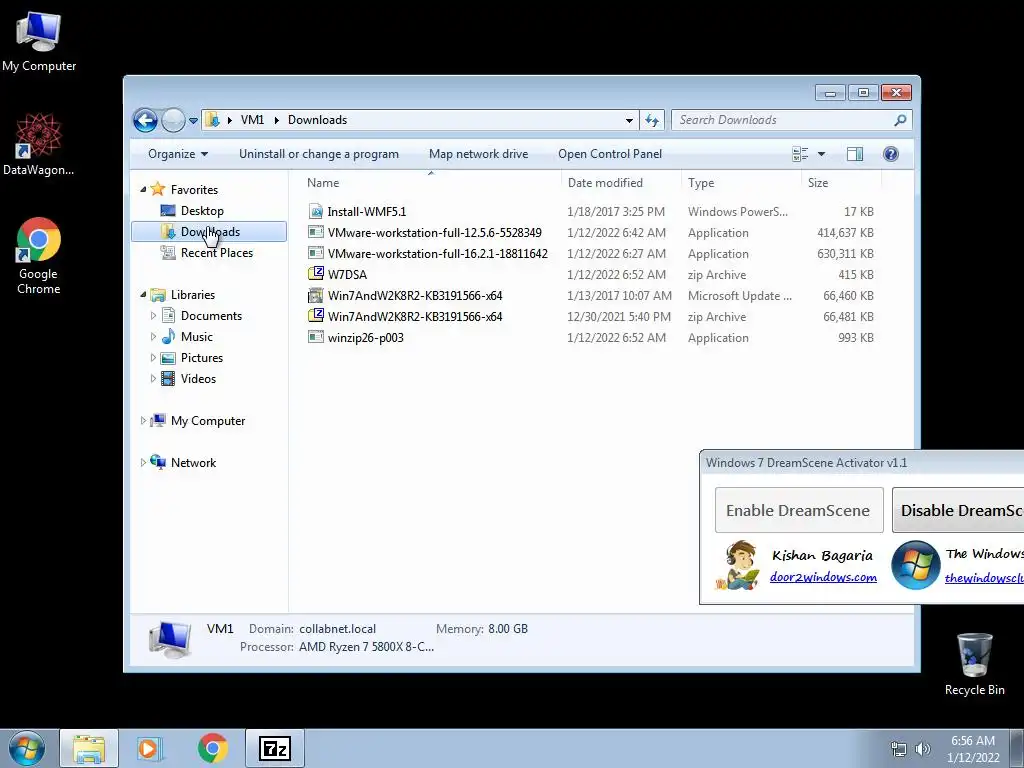Expand the Documents library

pos(153,316)
